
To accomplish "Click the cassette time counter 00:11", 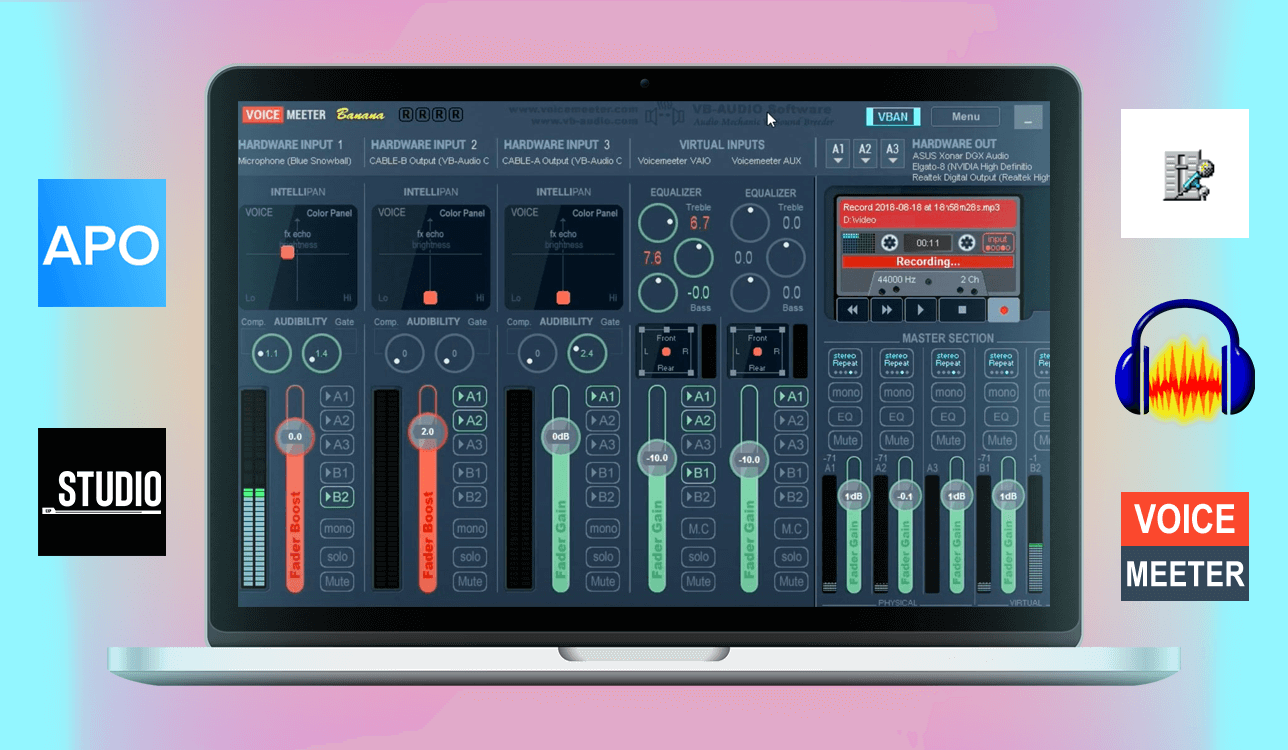I will (927, 243).
